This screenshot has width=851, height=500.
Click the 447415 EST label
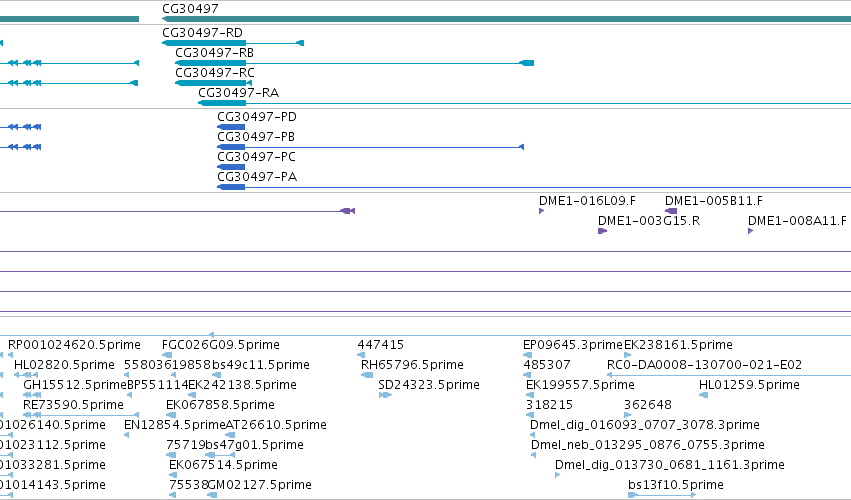(380, 345)
